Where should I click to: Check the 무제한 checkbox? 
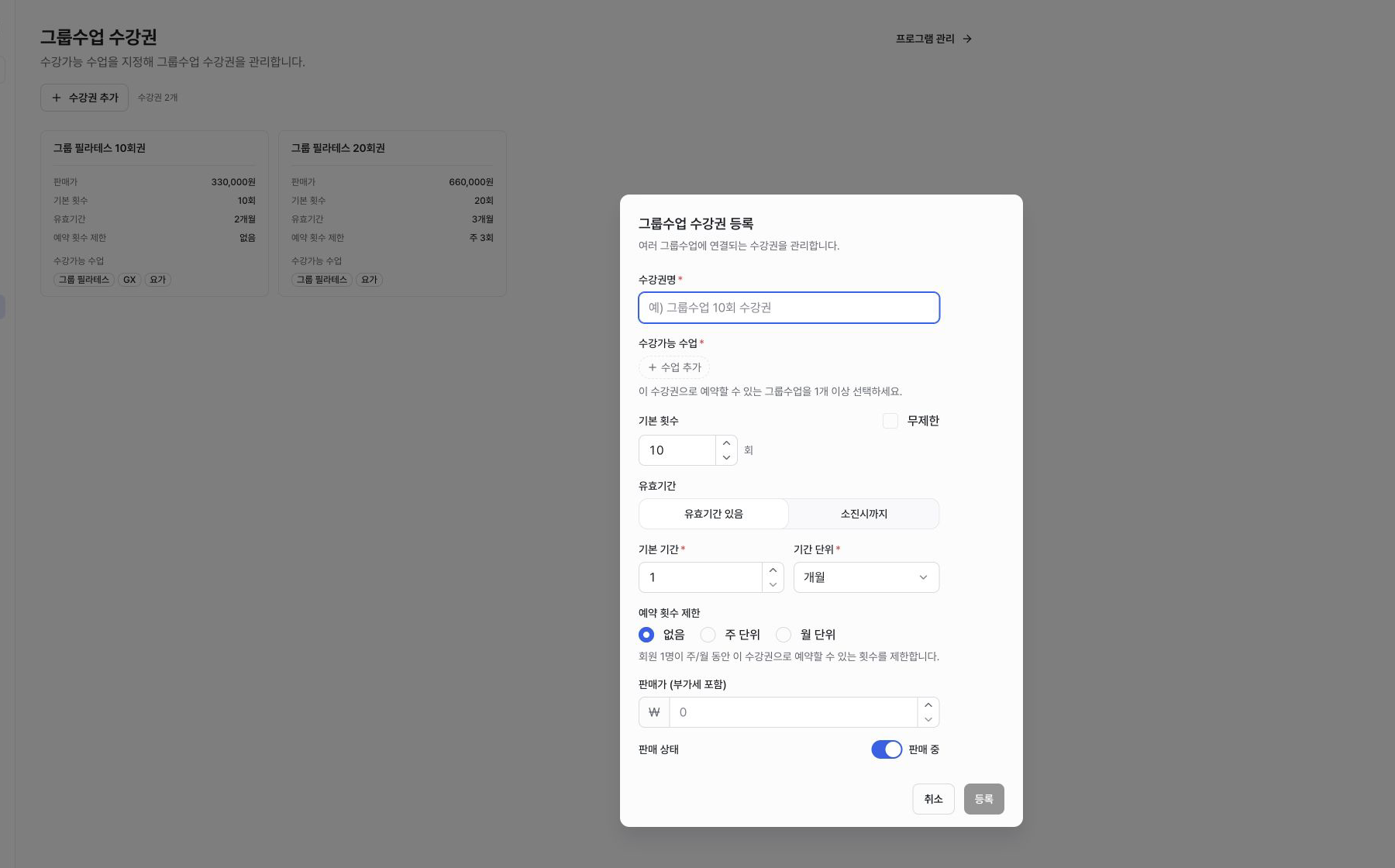pyautogui.click(x=890, y=421)
